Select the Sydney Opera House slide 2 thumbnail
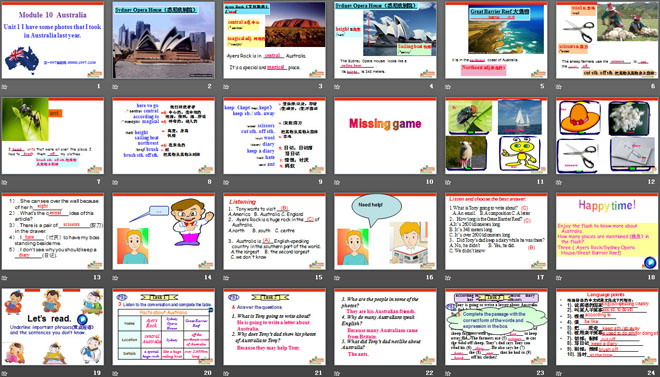The image size is (660, 377). 163,40
